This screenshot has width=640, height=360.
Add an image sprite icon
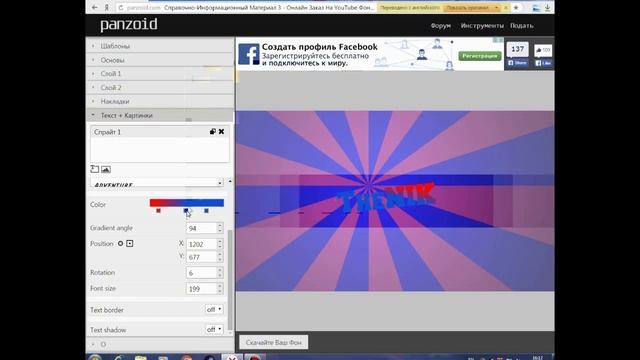point(106,169)
